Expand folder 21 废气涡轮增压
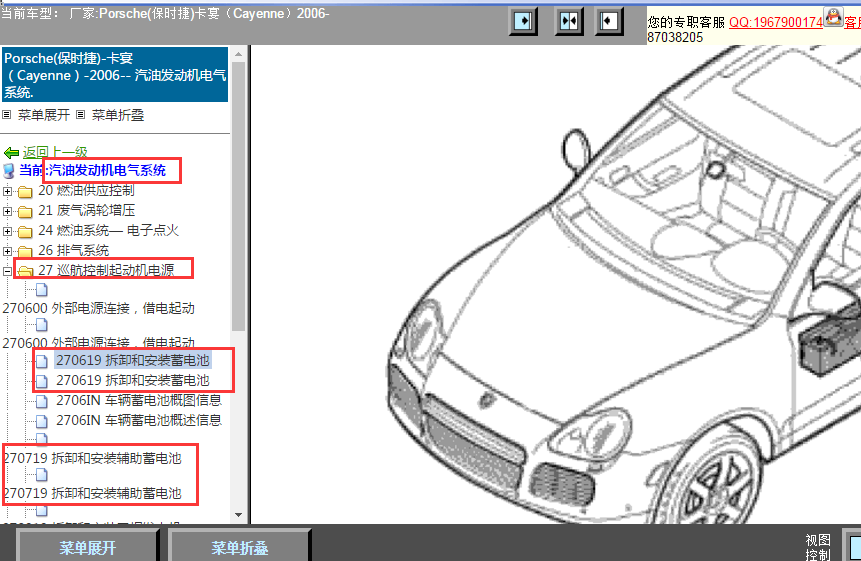Viewport: 861px width, 561px height. [x=7, y=211]
